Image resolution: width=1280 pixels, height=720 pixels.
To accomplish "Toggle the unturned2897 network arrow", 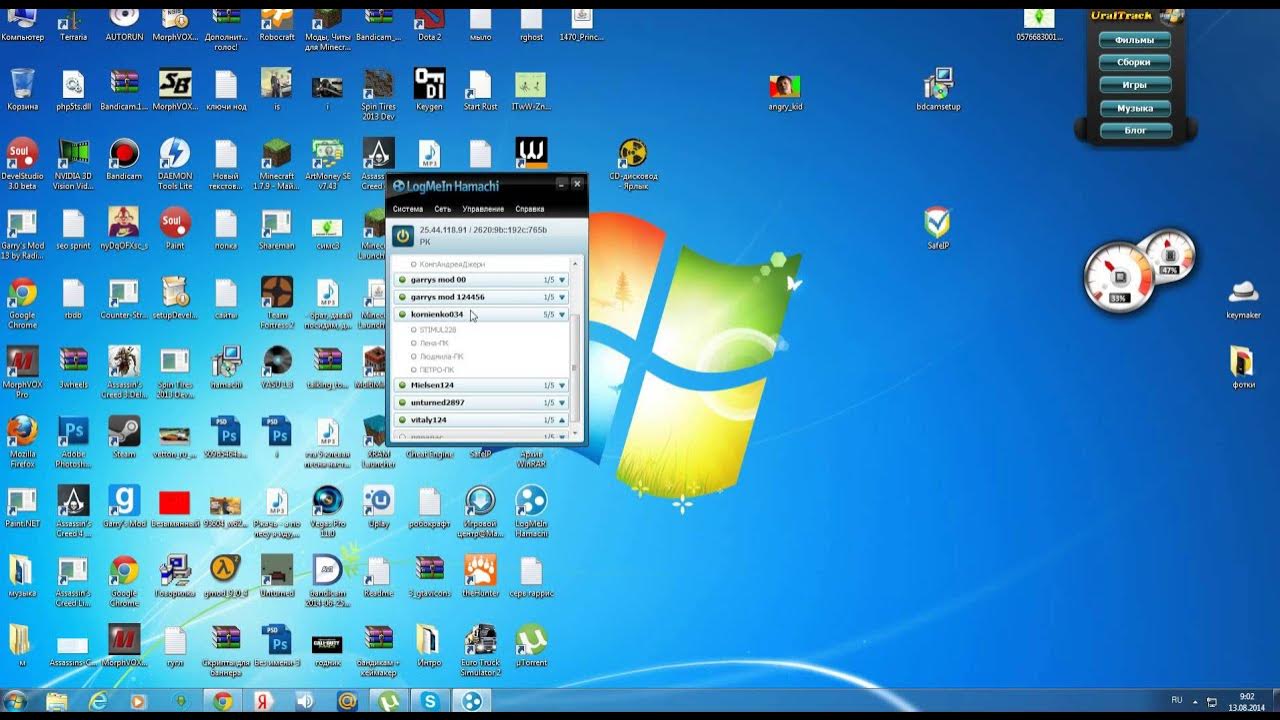I will tap(562, 402).
